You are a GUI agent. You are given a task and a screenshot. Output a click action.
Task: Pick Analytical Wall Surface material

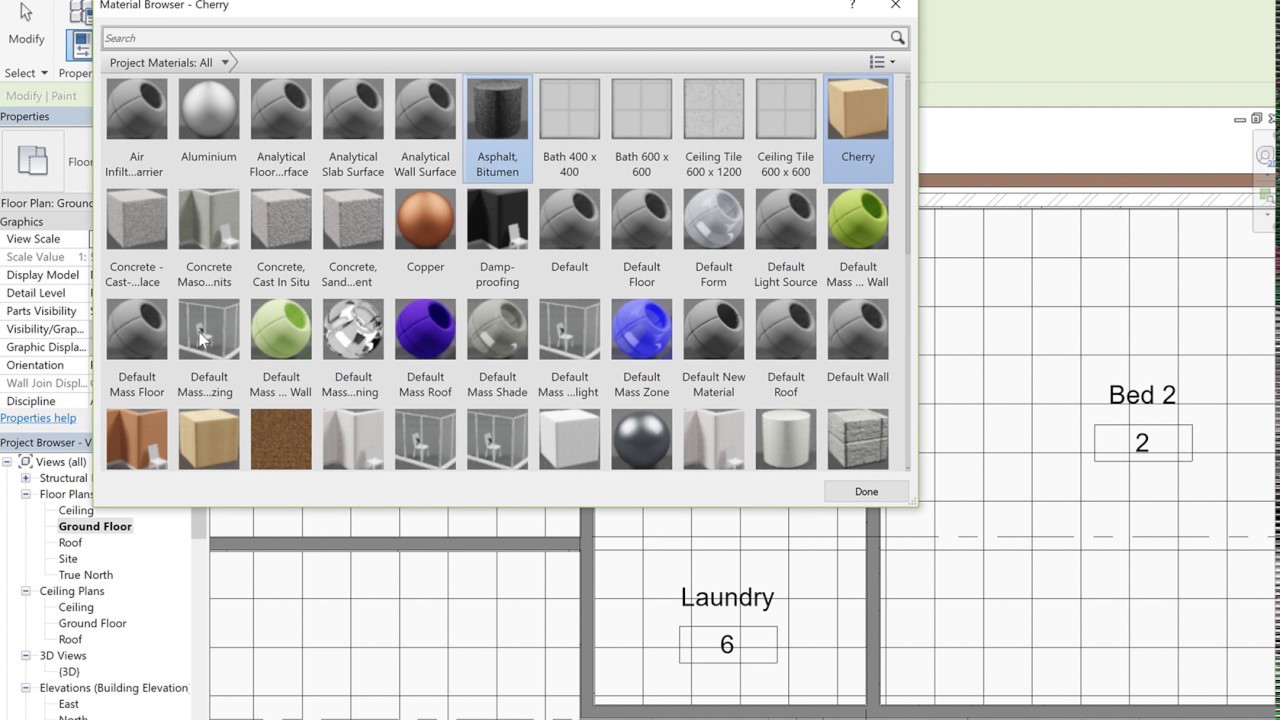tap(425, 128)
